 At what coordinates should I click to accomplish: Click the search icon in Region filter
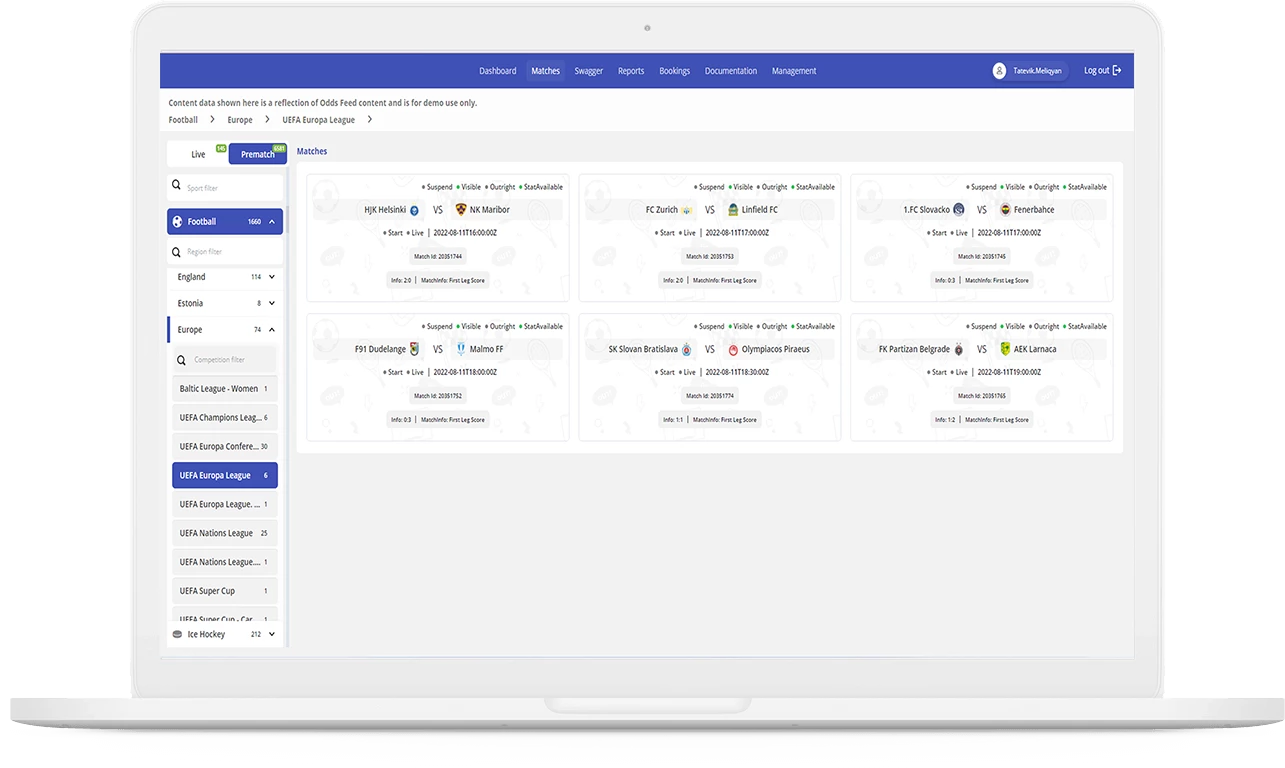(x=176, y=251)
